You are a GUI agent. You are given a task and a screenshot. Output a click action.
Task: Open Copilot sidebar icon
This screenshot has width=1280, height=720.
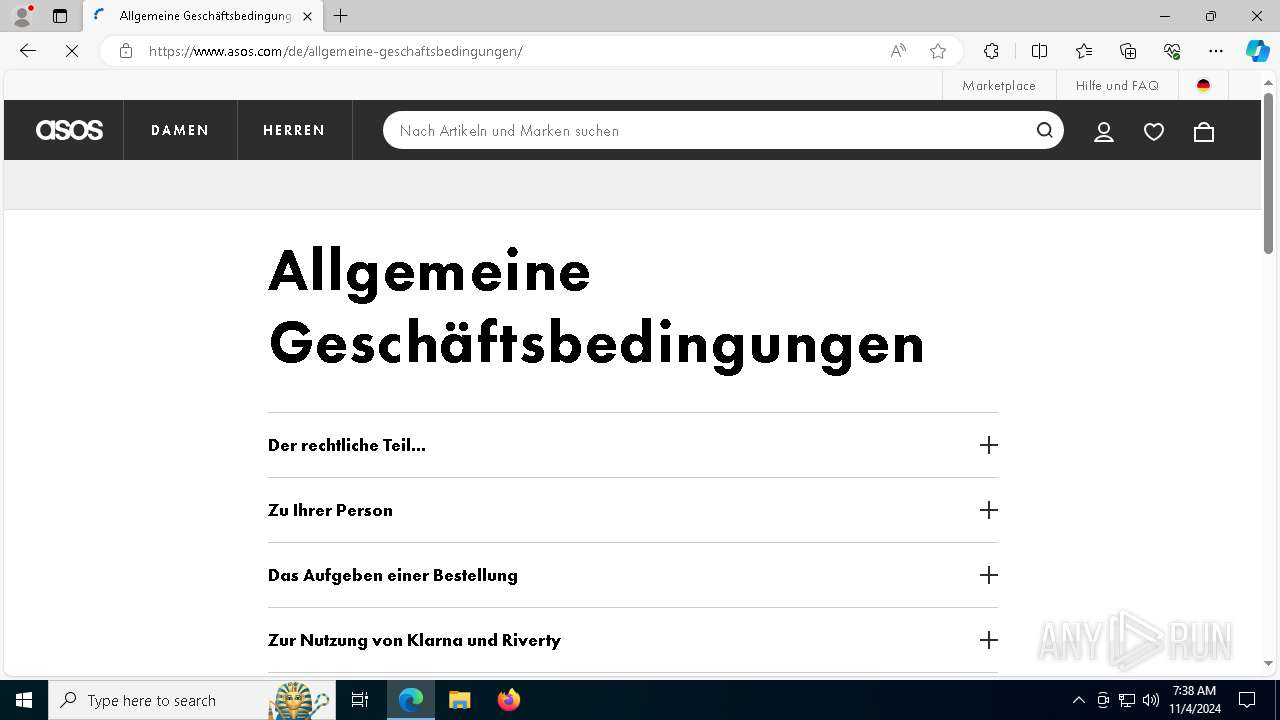coord(1257,51)
